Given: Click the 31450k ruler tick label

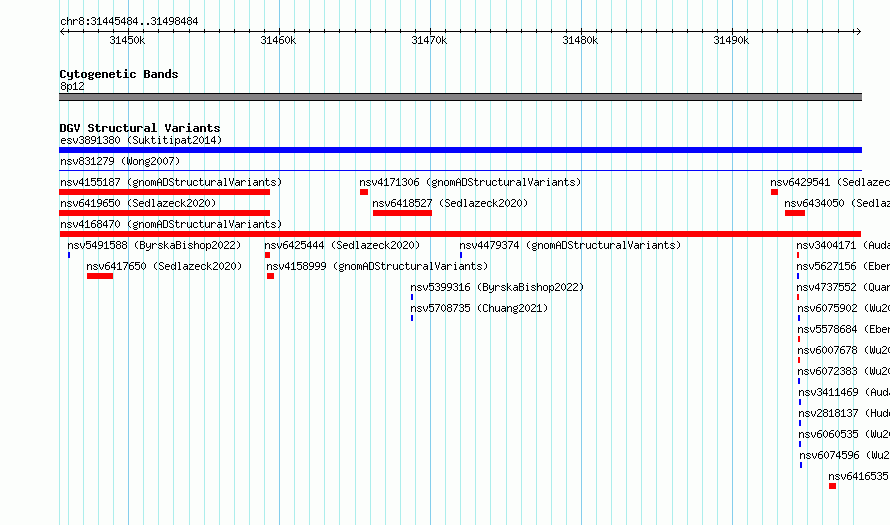Looking at the screenshot, I should click(127, 40).
